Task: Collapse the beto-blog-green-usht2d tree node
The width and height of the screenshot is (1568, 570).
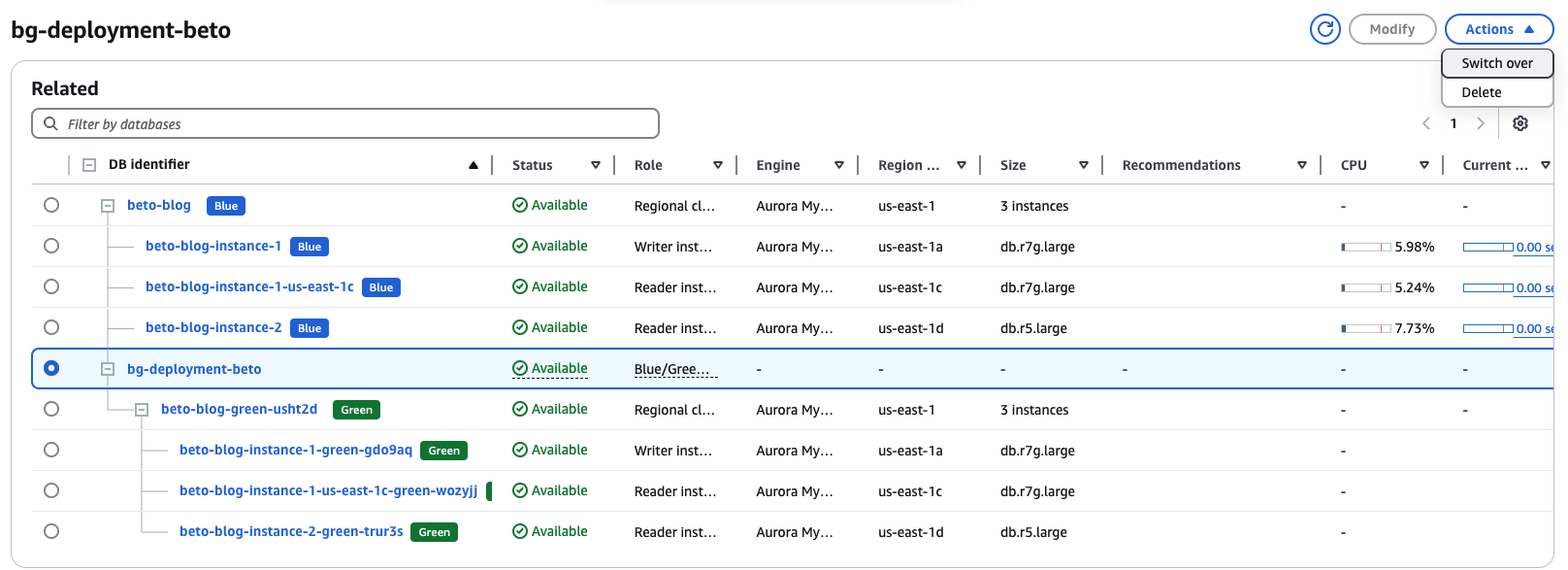Action: click(x=142, y=410)
